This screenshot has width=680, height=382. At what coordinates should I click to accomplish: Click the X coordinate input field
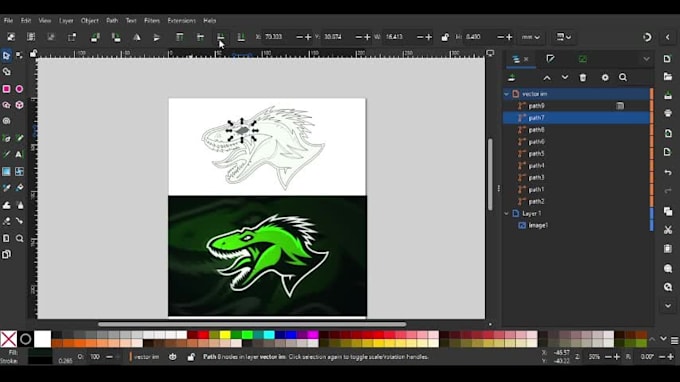pos(278,37)
